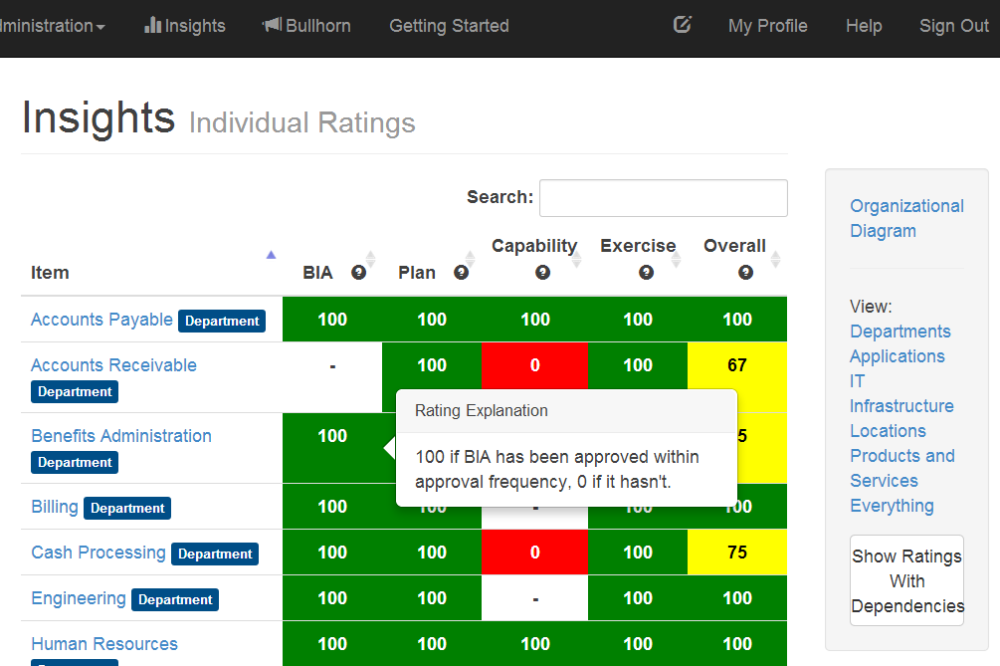Click the Exercise column help icon
The image size is (1000, 666).
pos(645,271)
